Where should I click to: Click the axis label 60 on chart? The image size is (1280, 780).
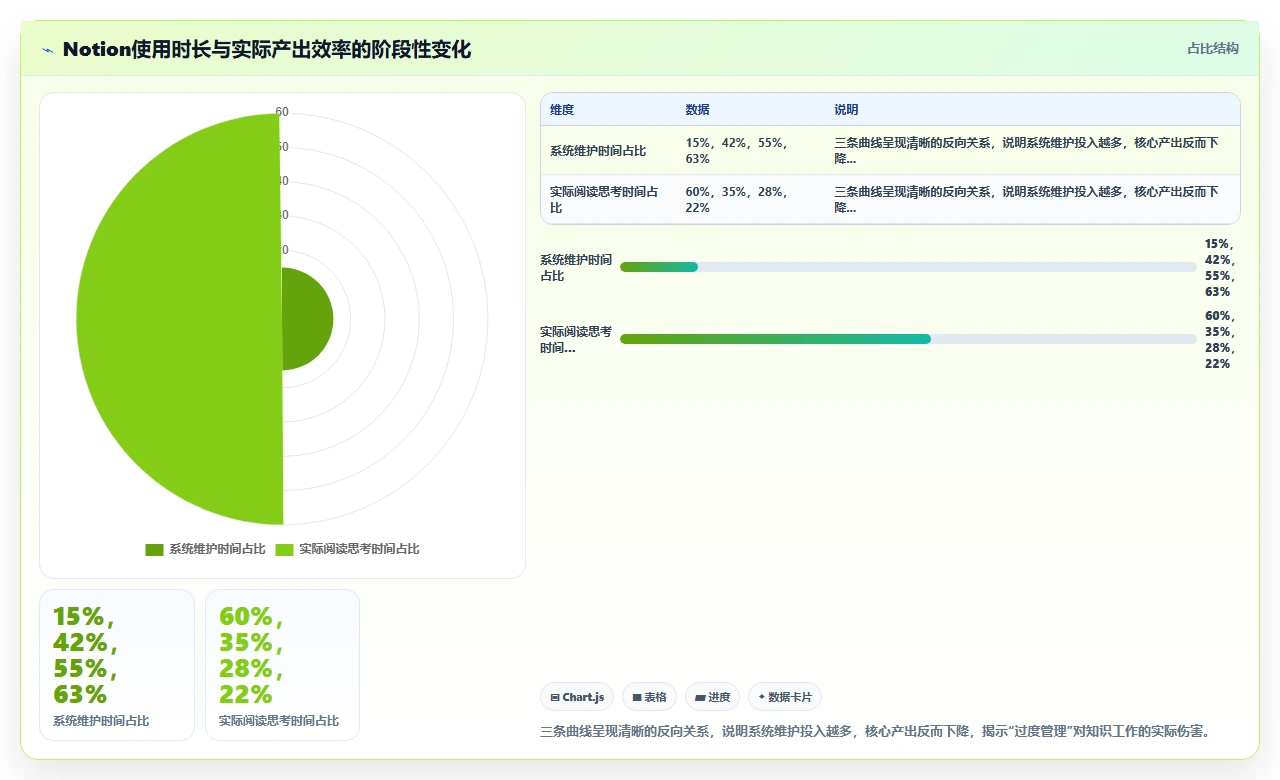pyautogui.click(x=282, y=113)
